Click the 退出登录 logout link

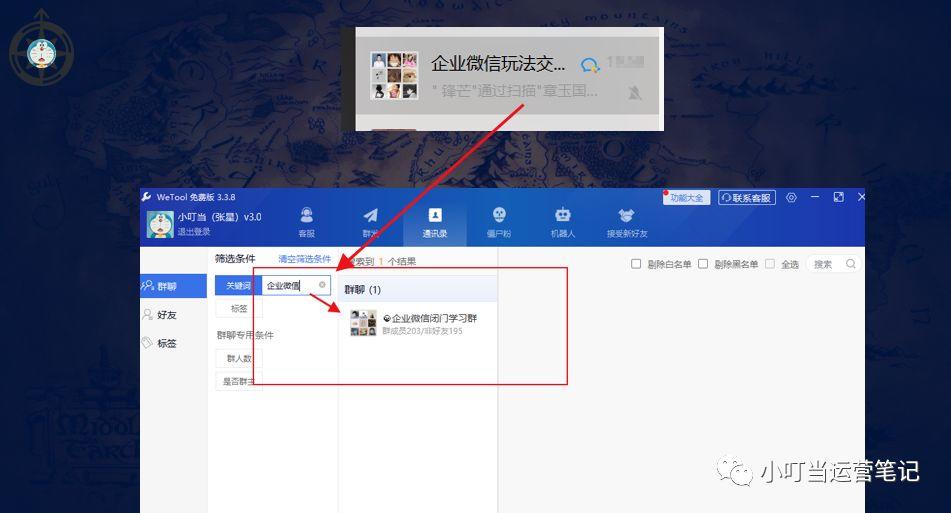point(193,232)
